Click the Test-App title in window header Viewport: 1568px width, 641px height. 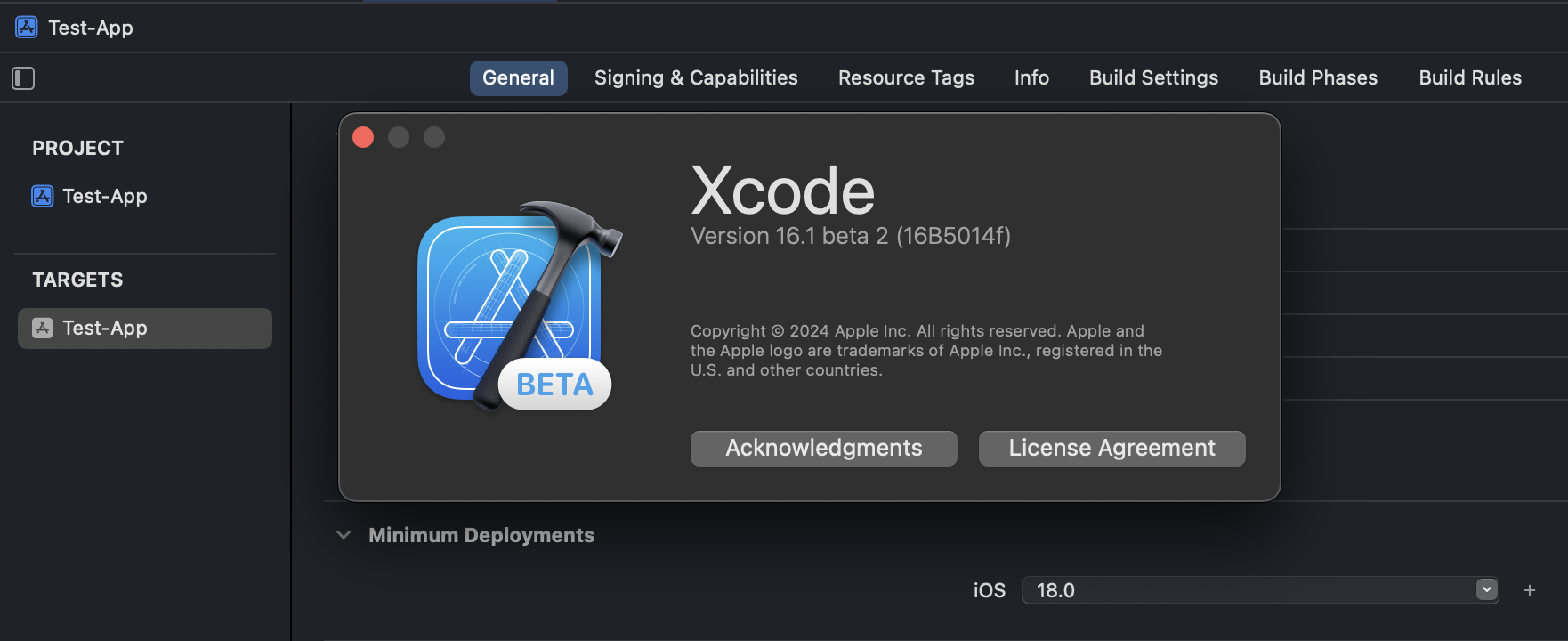[91, 28]
